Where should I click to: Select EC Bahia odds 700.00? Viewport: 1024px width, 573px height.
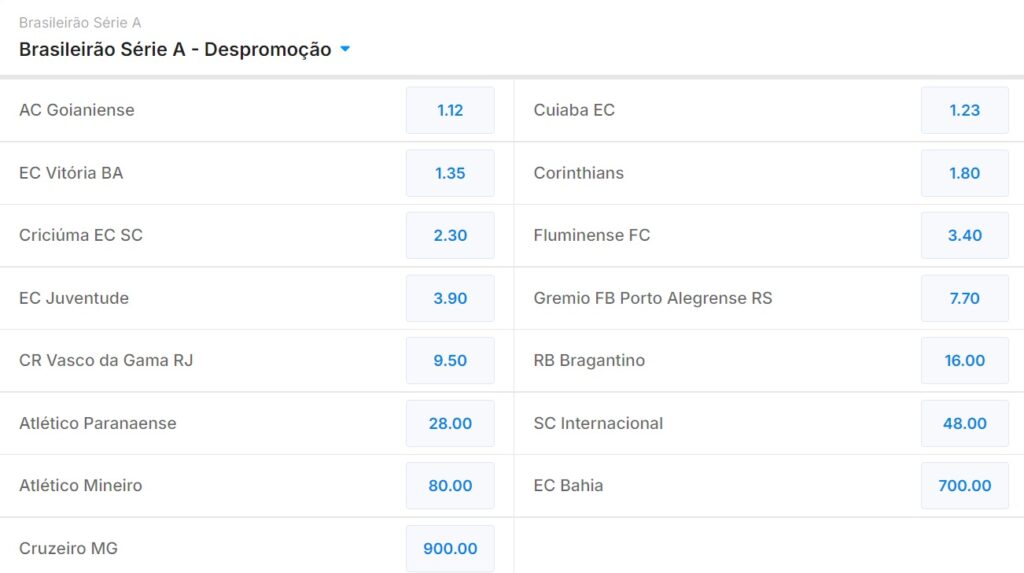(965, 485)
